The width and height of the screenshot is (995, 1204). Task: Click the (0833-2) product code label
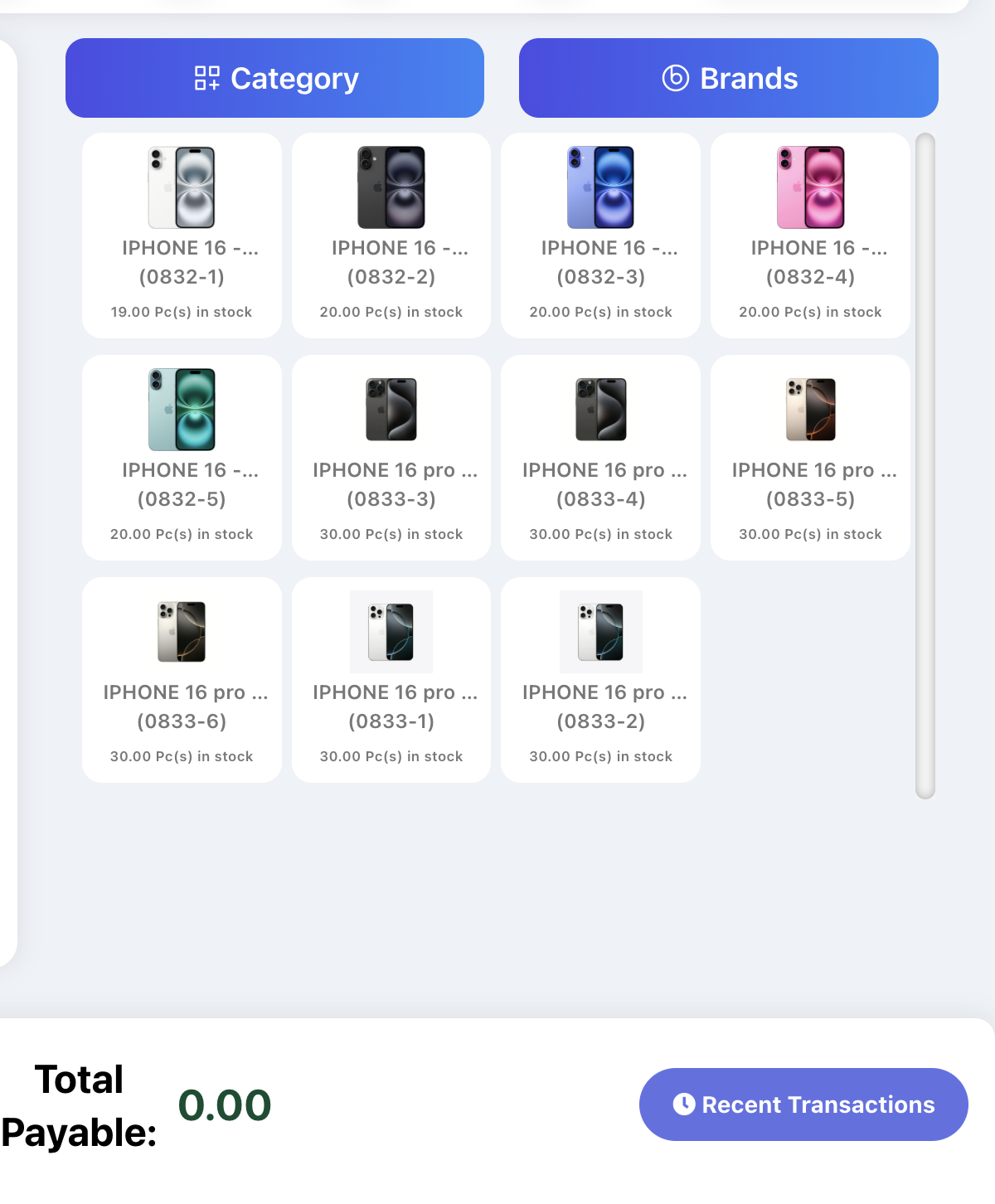(600, 721)
